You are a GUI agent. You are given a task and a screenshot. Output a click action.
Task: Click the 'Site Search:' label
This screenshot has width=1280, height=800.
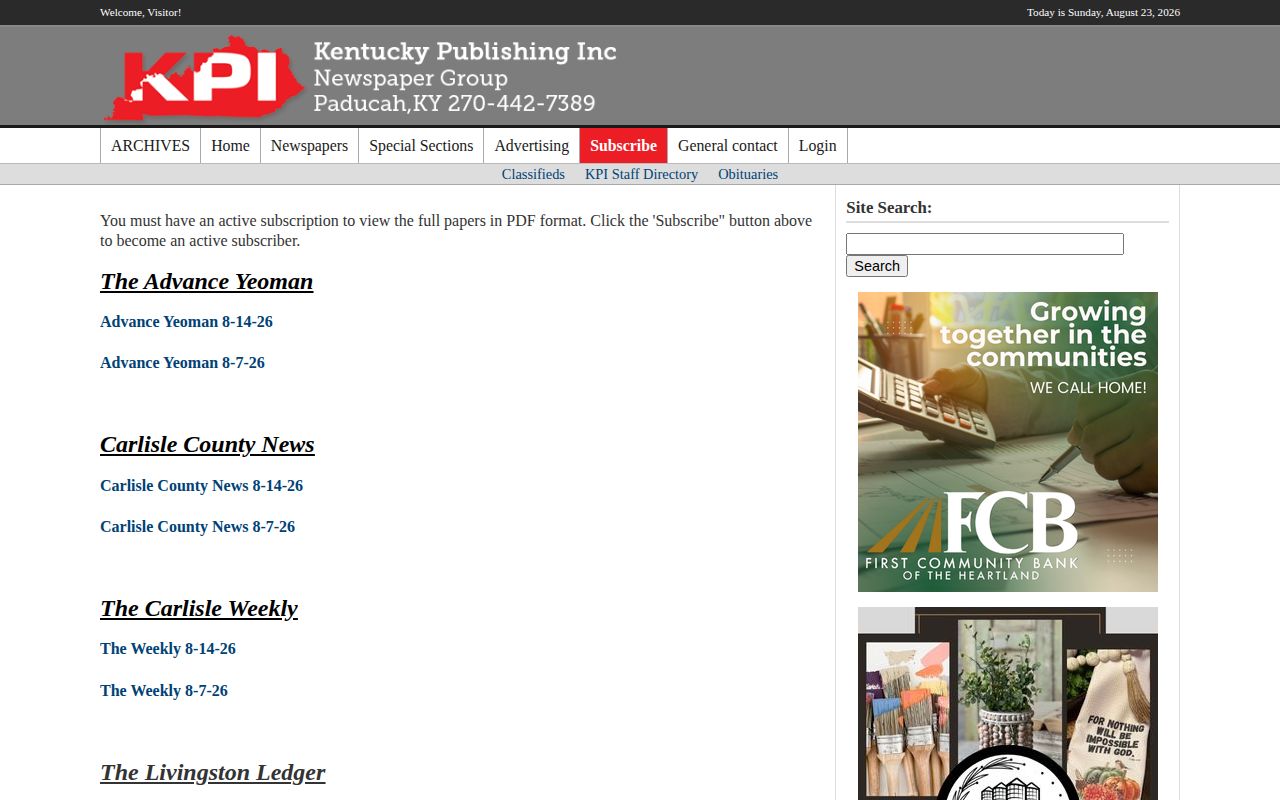(x=889, y=208)
